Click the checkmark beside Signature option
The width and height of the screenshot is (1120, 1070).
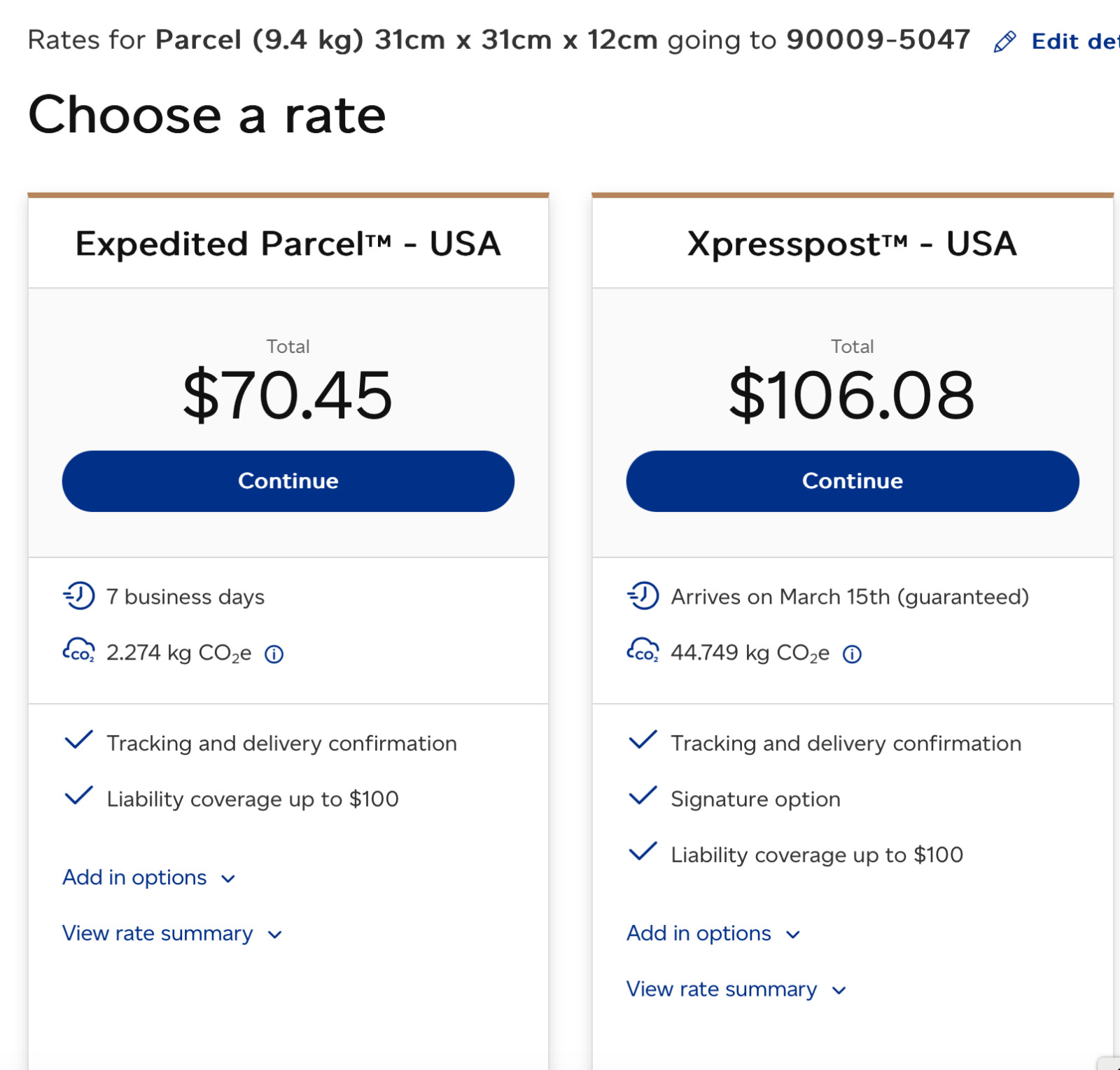pos(643,795)
